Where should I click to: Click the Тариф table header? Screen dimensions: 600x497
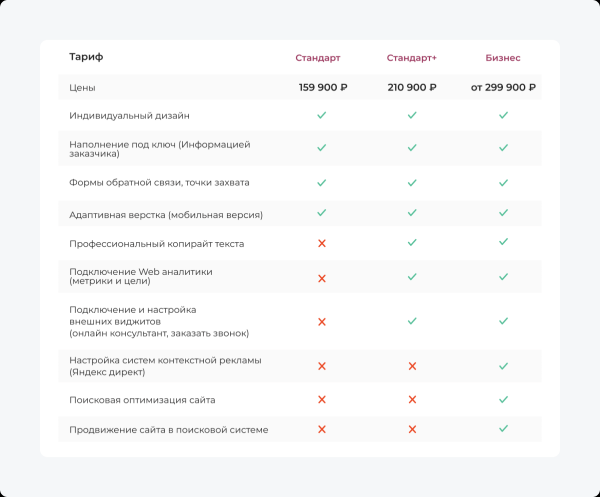click(86, 57)
